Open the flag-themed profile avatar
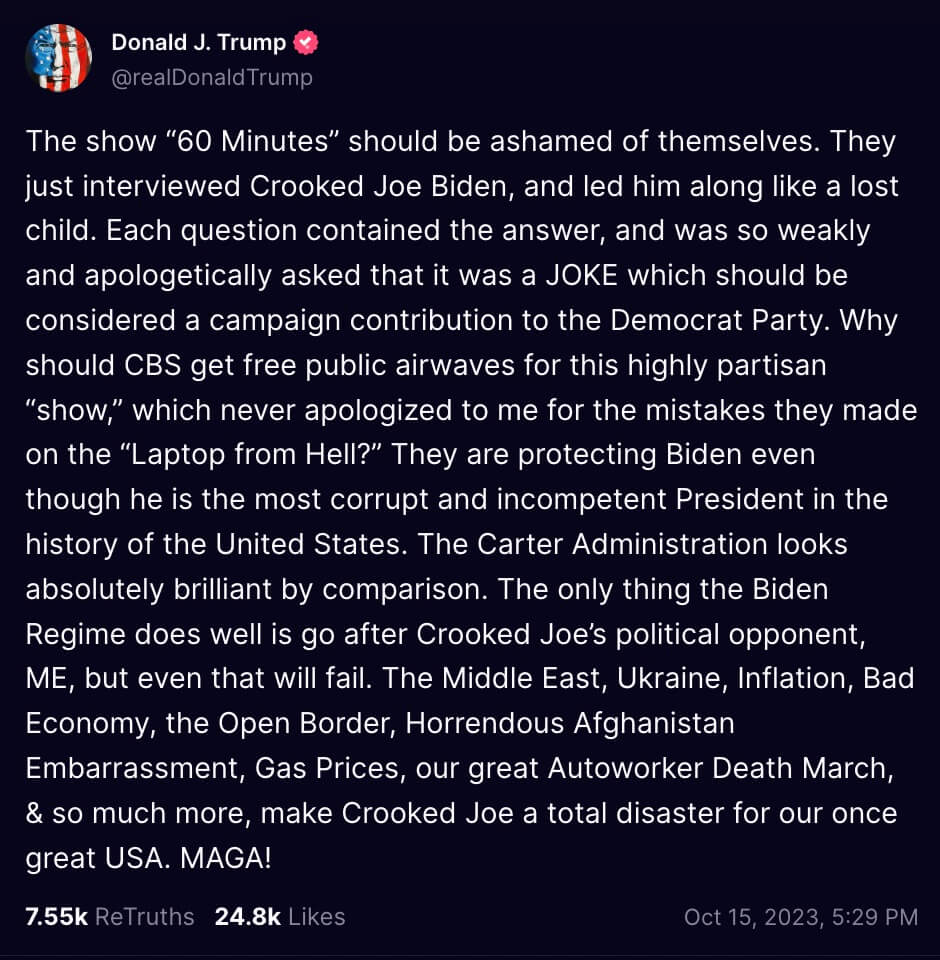The height and width of the screenshot is (960, 940). click(x=58, y=58)
